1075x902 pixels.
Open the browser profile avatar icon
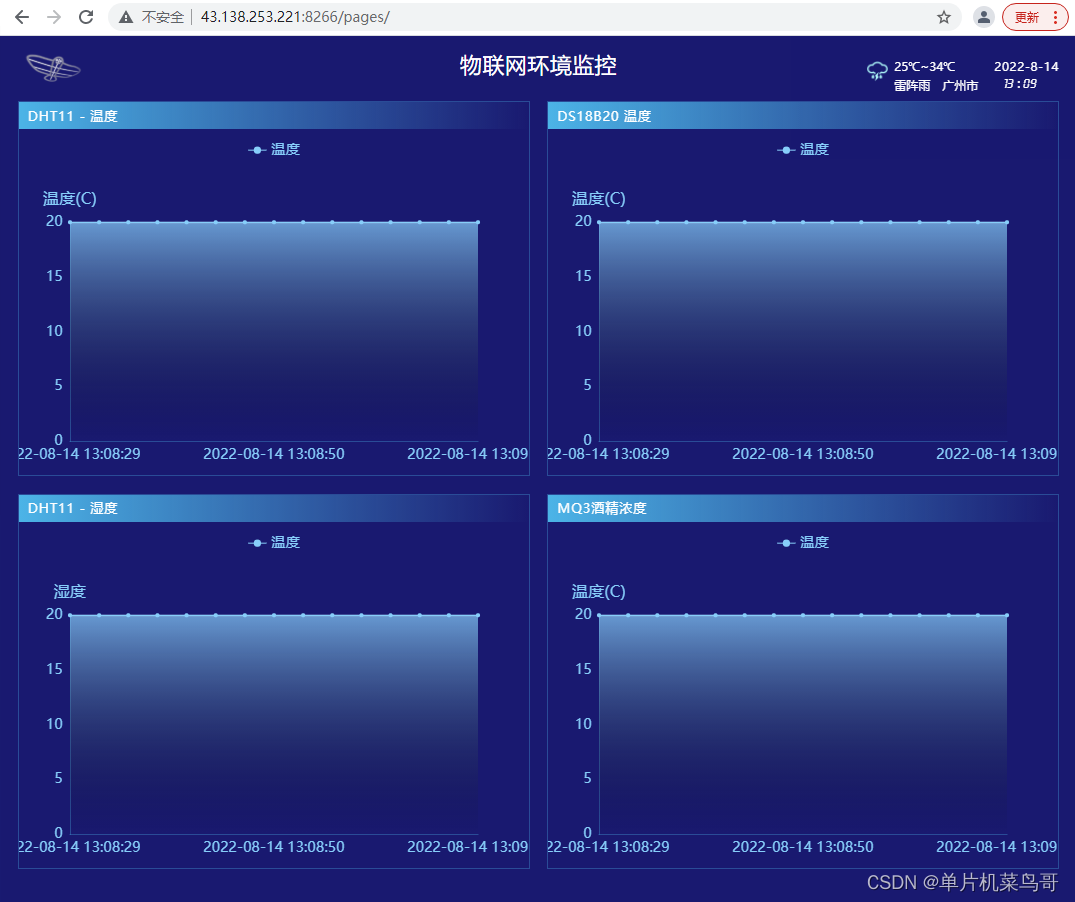tap(984, 17)
